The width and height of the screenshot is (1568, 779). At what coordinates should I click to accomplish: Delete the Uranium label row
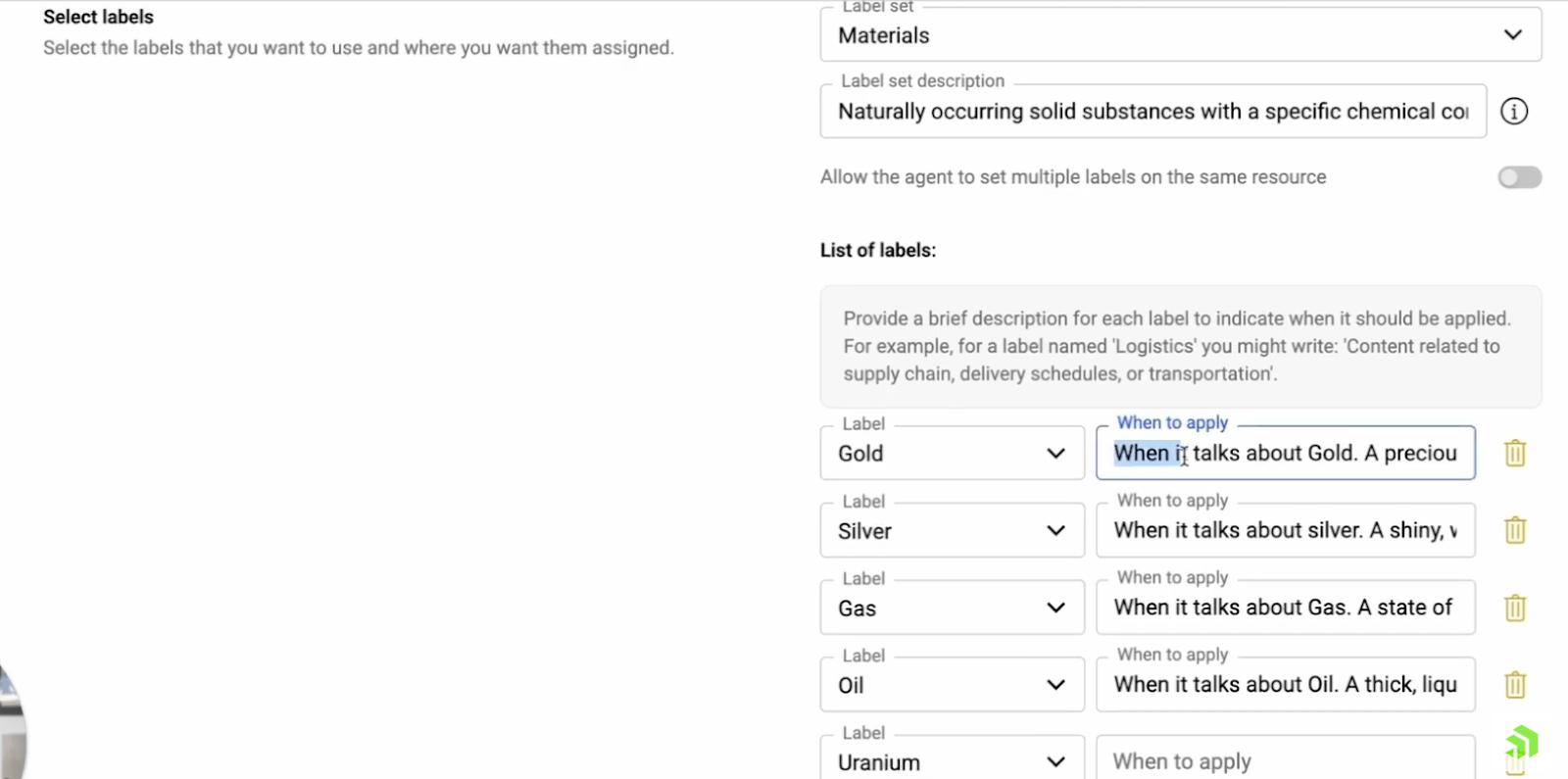[x=1515, y=760]
